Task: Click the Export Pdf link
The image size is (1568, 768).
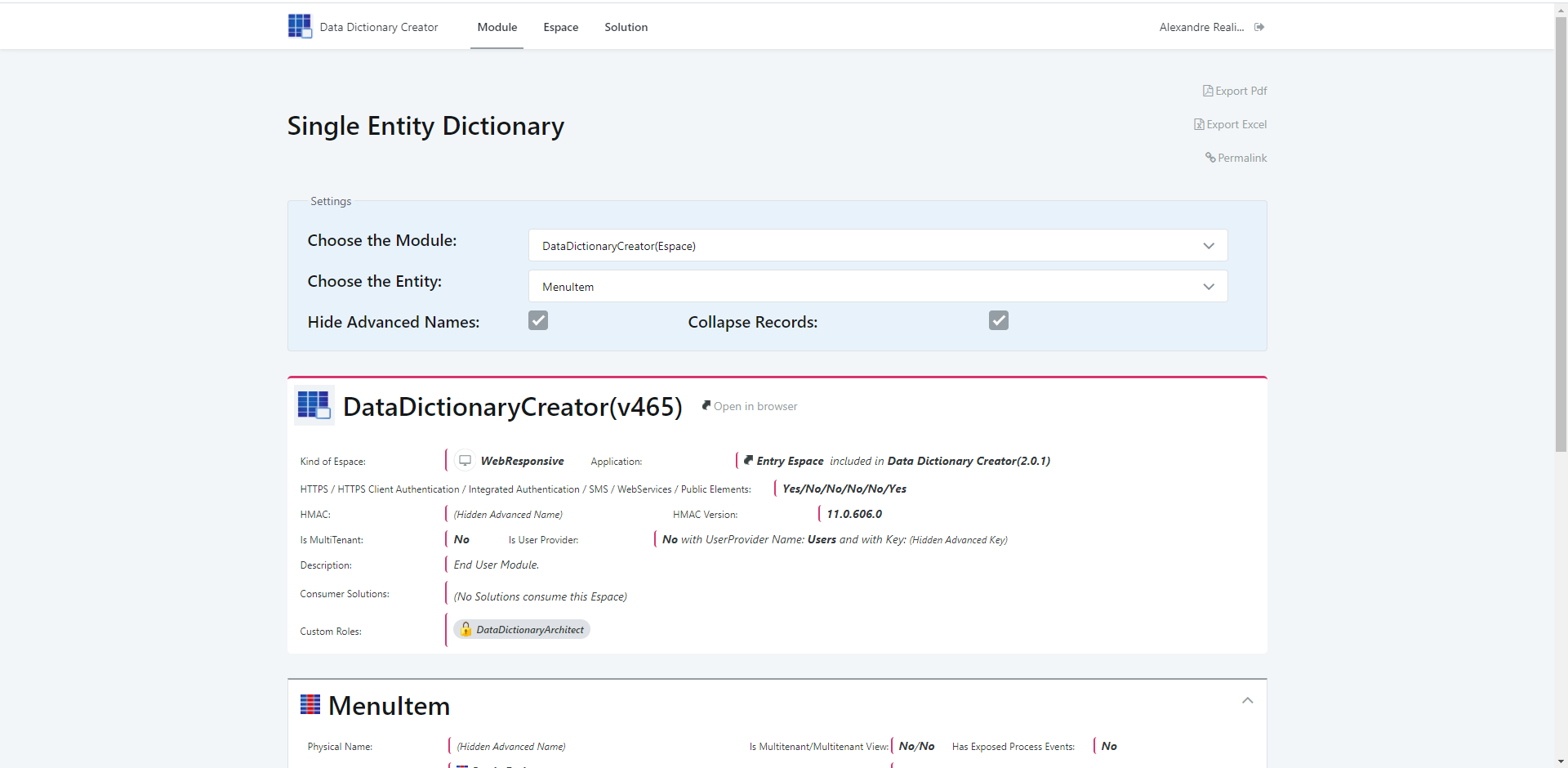Action: 1240,90
